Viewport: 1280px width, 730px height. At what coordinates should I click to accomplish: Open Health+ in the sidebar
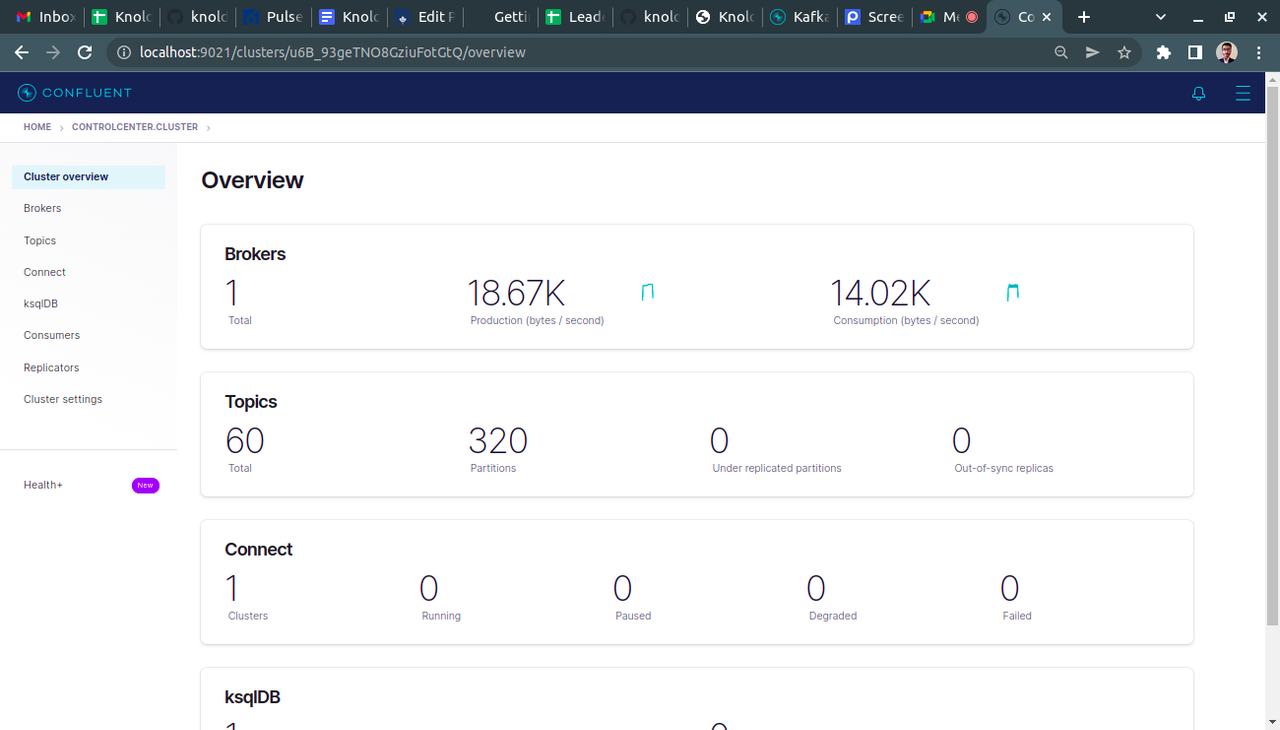tap(43, 485)
